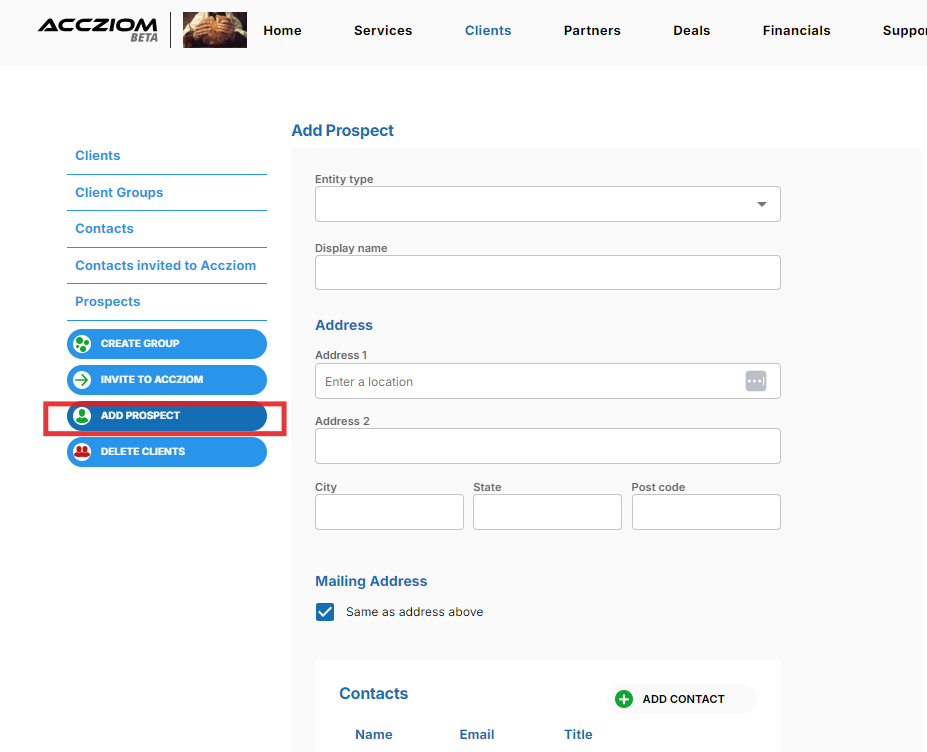
Task: Click the Delete Clients button
Action: pos(167,452)
